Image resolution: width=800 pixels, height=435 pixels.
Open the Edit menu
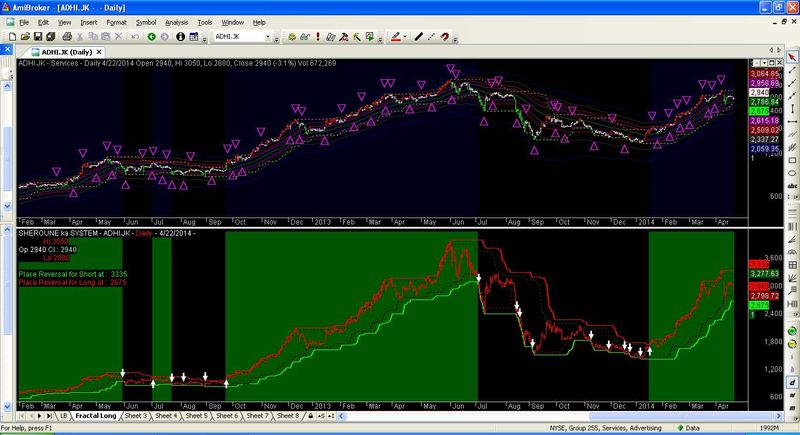(x=43, y=22)
